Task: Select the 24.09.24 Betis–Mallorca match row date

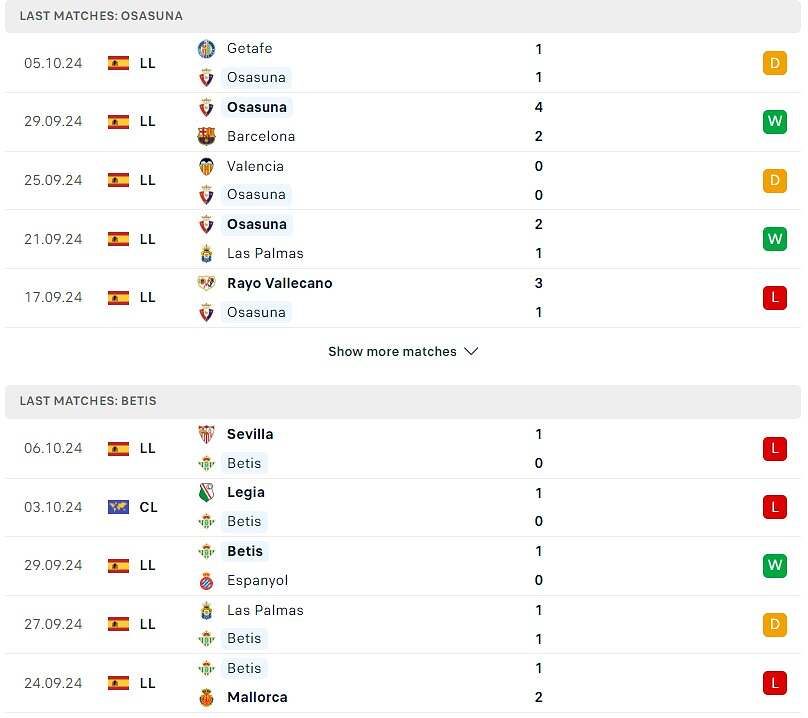Action: click(x=53, y=683)
